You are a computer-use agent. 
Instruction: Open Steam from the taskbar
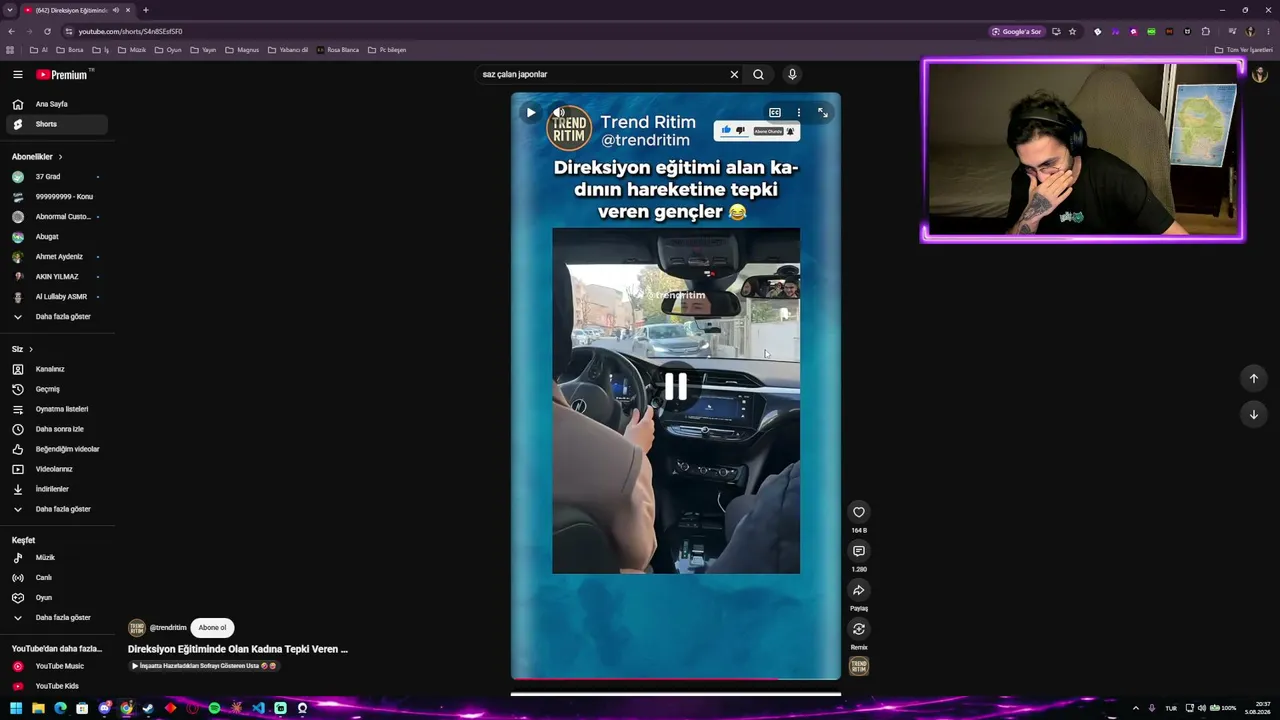[x=148, y=708]
